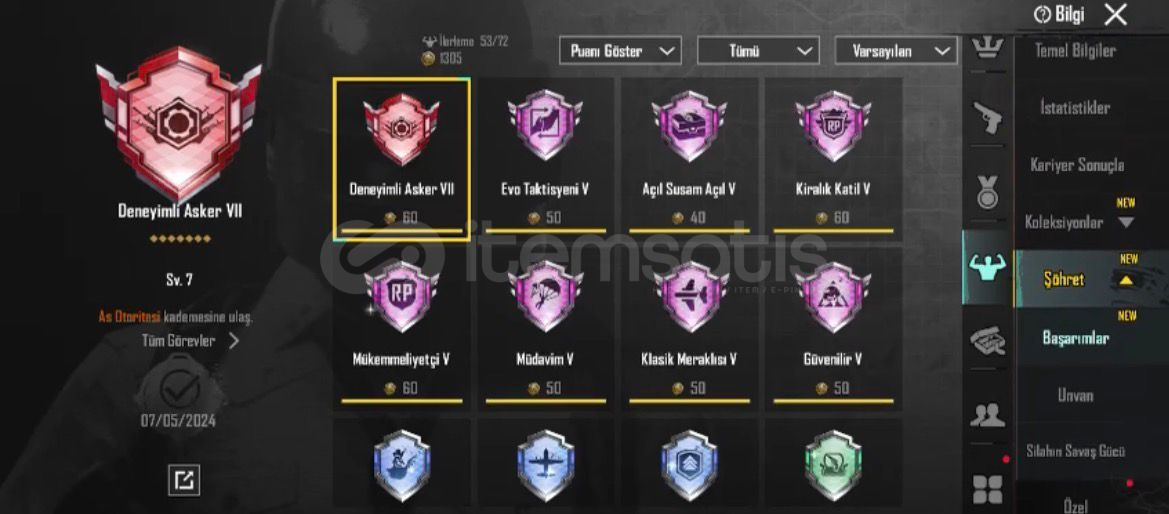Open the handshake sidebar icon
The width and height of the screenshot is (1169, 514).
click(x=988, y=341)
